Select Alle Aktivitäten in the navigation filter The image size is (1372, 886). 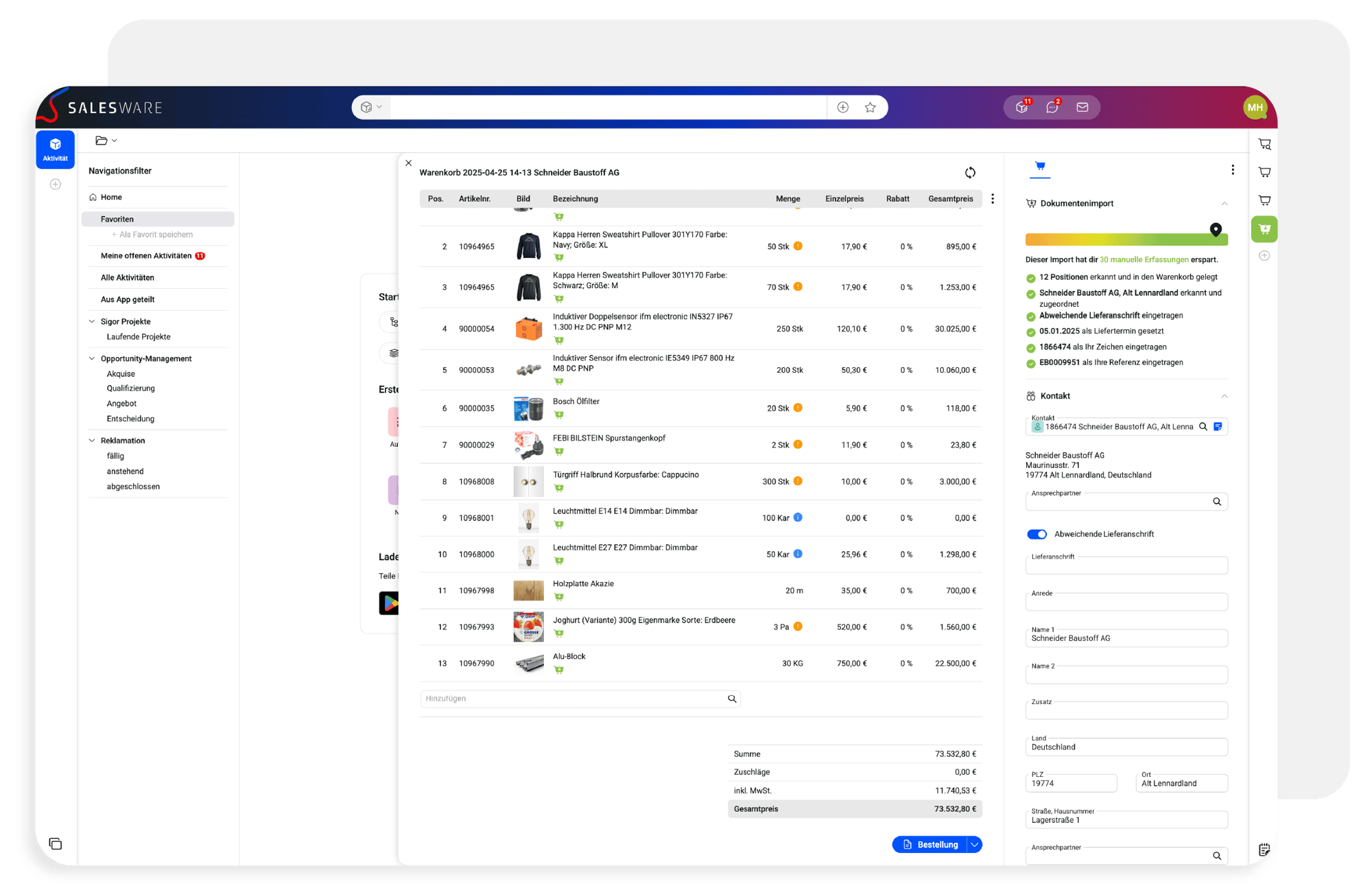(x=128, y=278)
